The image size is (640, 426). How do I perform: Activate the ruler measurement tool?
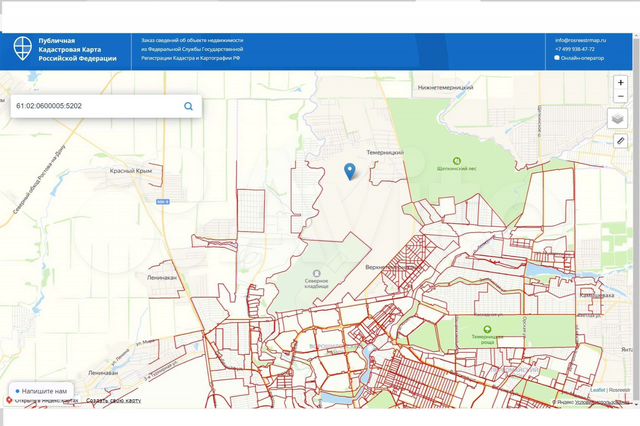tap(620, 141)
